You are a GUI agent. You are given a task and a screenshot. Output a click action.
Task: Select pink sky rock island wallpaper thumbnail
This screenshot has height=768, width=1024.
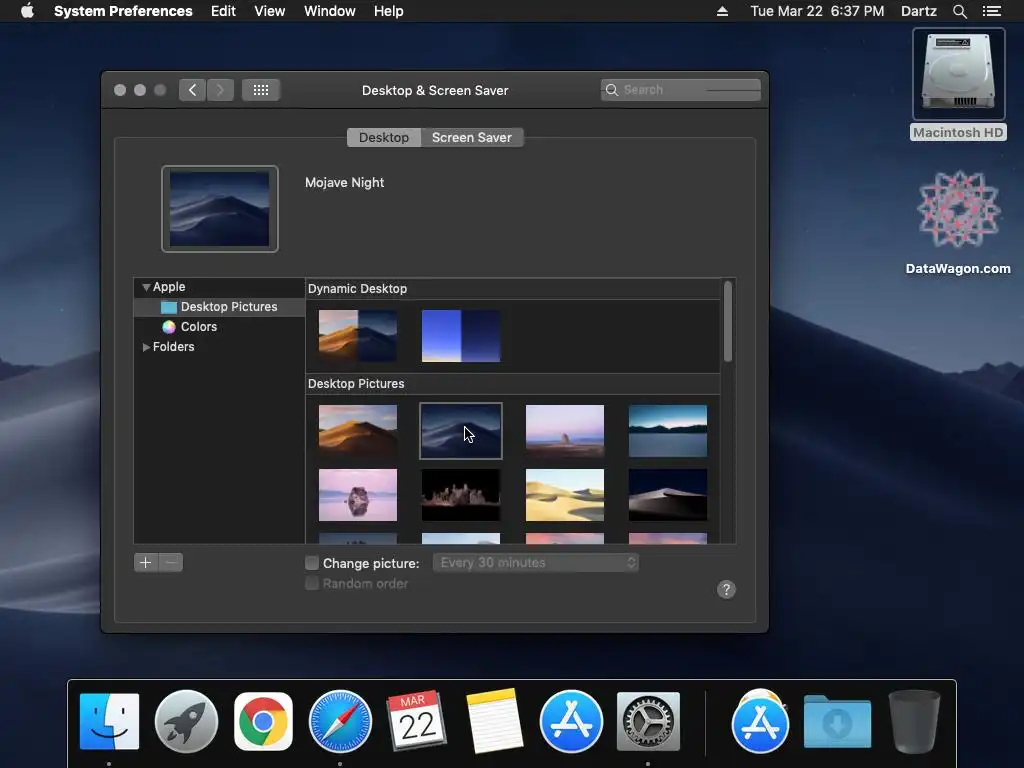click(x=565, y=430)
